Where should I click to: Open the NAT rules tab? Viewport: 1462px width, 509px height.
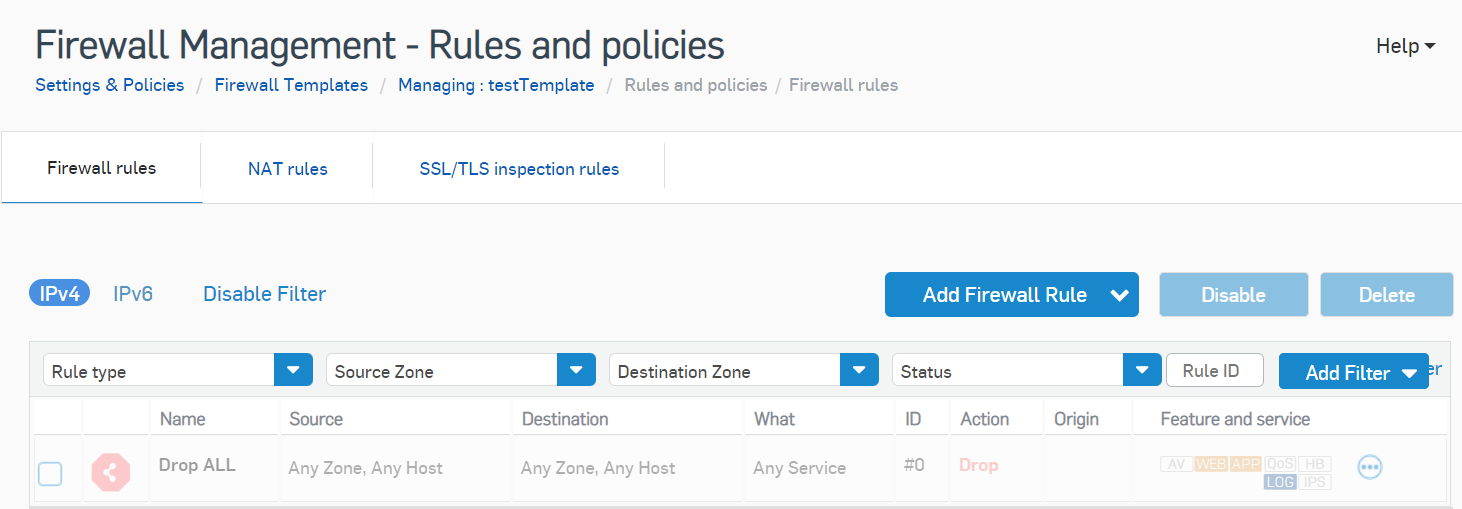tap(287, 169)
